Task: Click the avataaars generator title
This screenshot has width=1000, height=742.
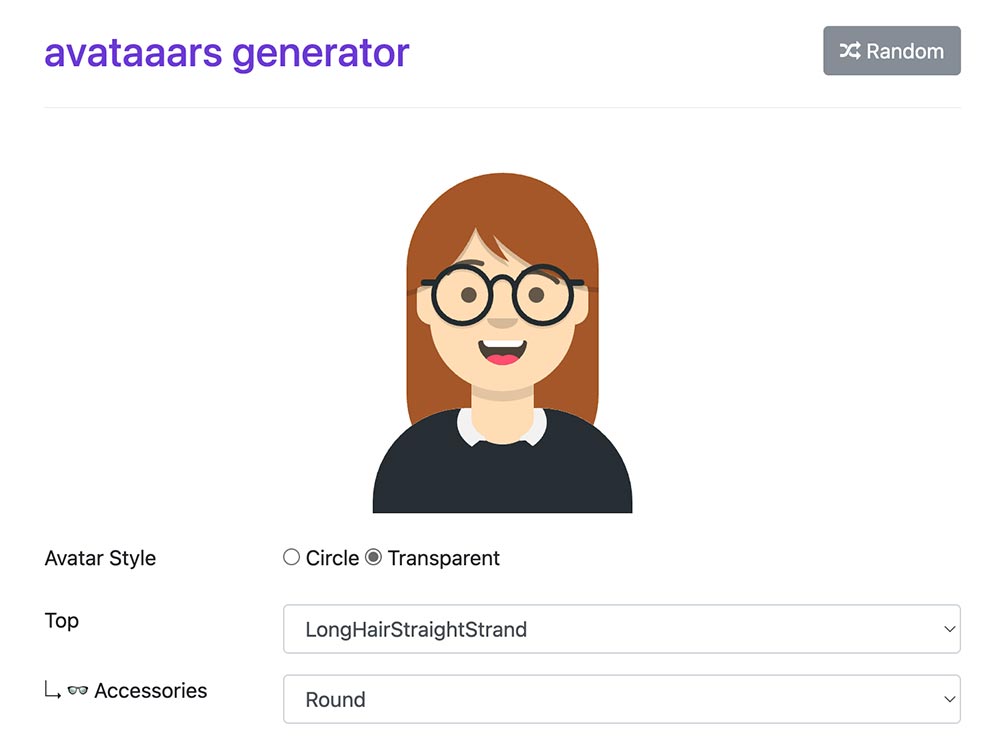Action: [x=226, y=52]
